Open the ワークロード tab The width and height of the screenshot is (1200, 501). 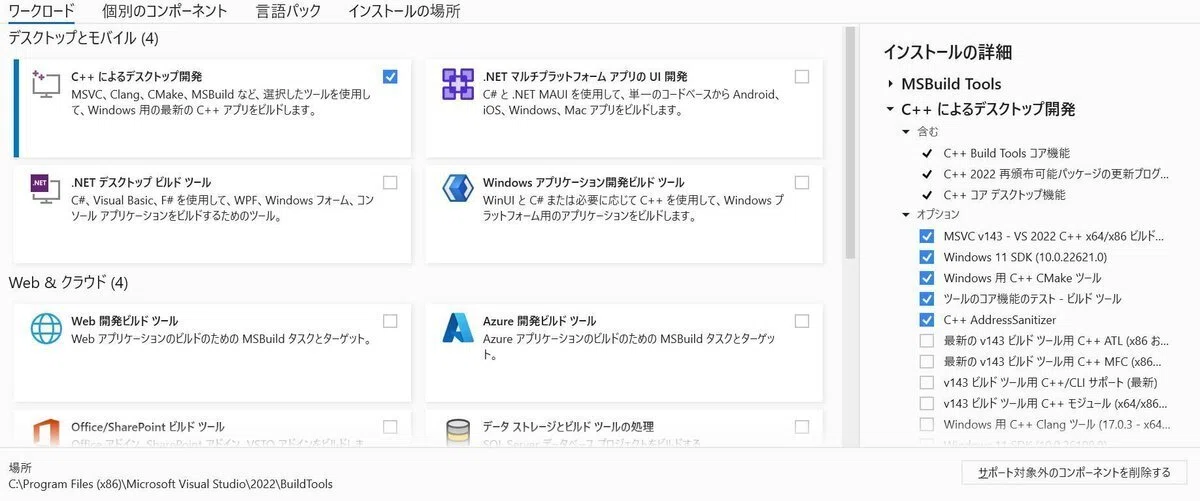(x=41, y=12)
